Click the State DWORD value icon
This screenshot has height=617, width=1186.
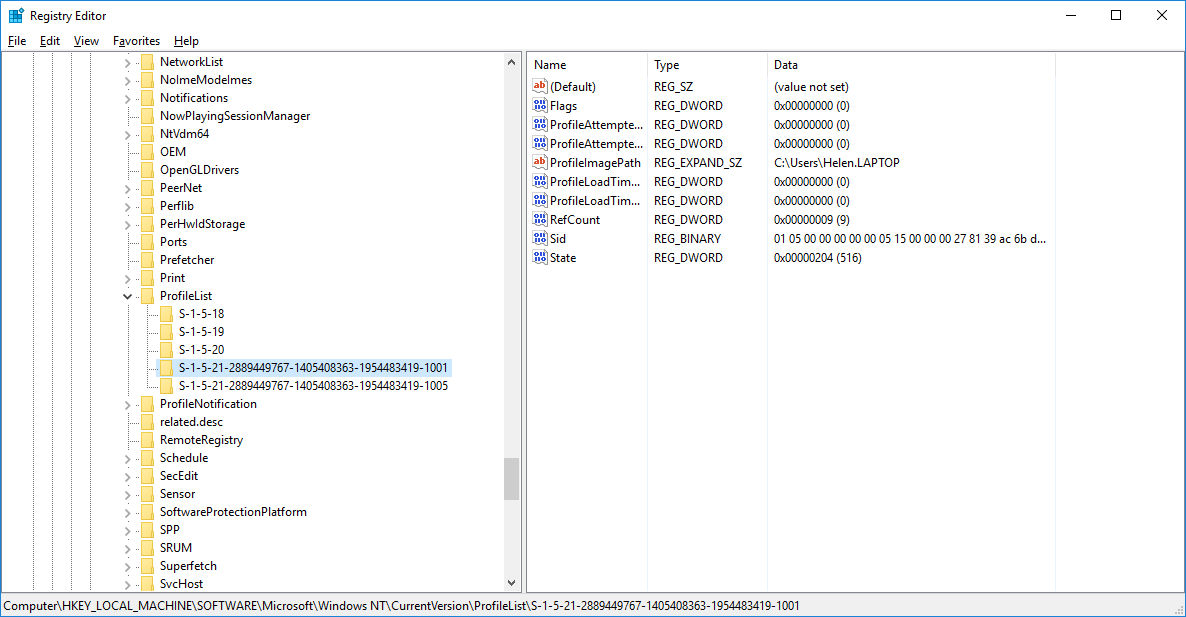click(540, 257)
